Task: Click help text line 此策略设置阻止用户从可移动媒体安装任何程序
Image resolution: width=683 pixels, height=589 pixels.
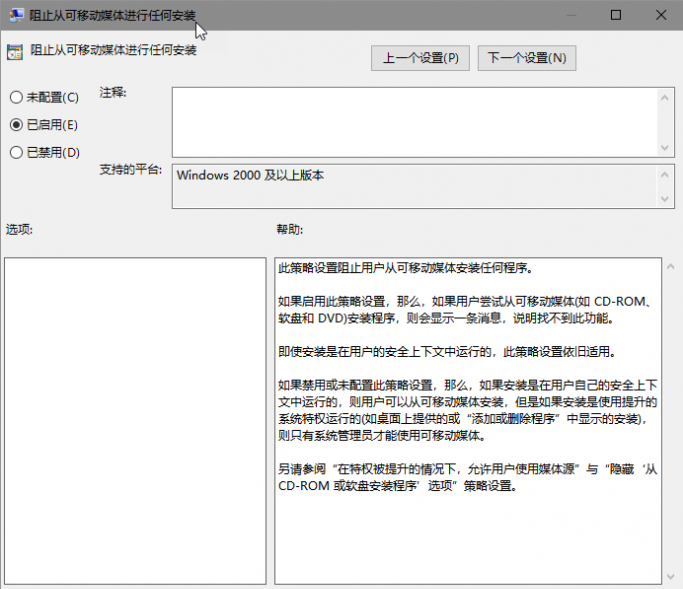Action: coord(406,268)
